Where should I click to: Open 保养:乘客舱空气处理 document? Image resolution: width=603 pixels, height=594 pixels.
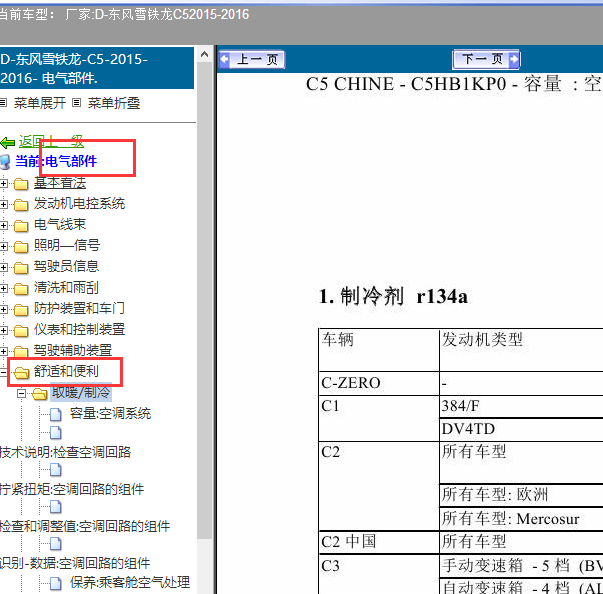[x=130, y=582]
